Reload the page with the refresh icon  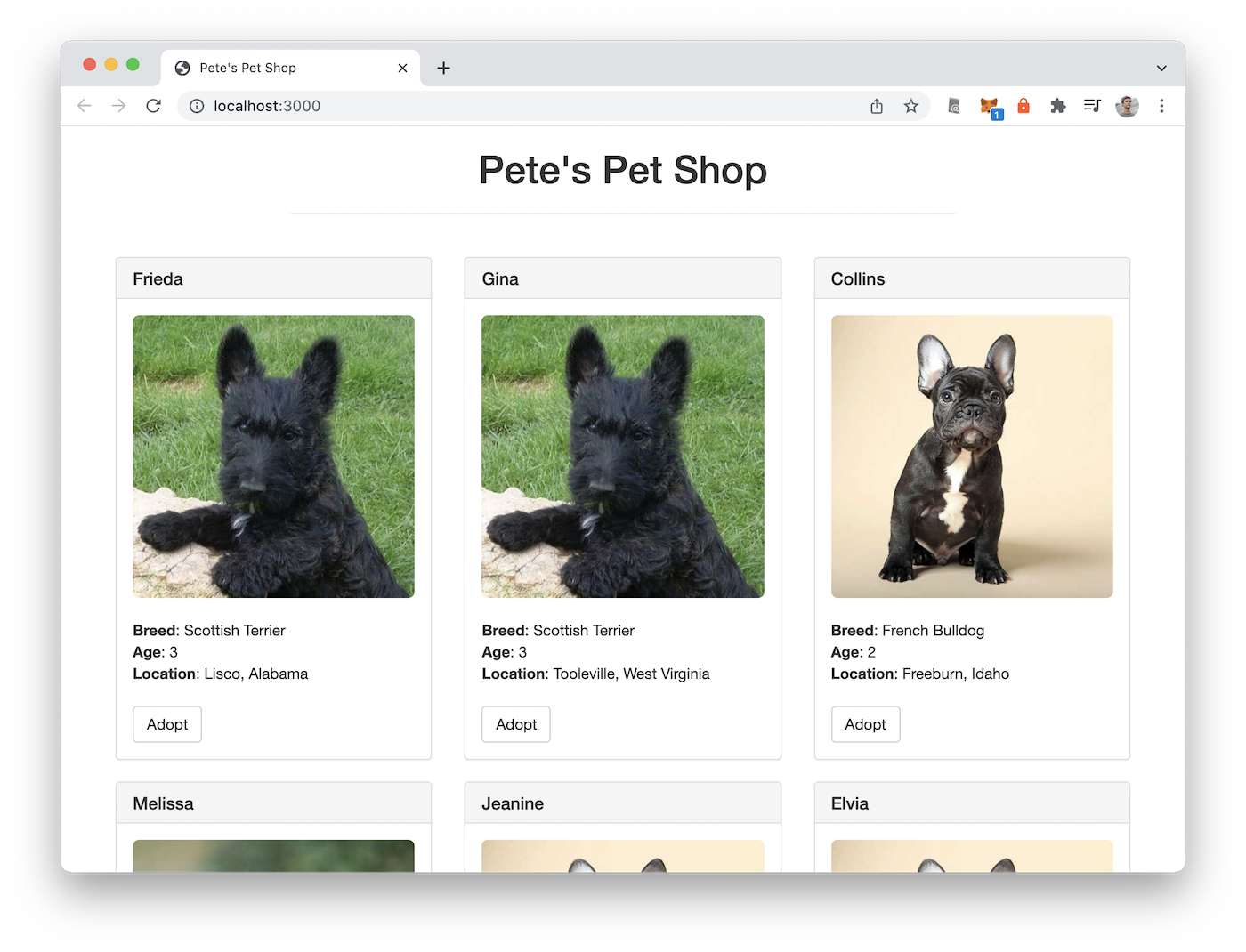pos(153,106)
